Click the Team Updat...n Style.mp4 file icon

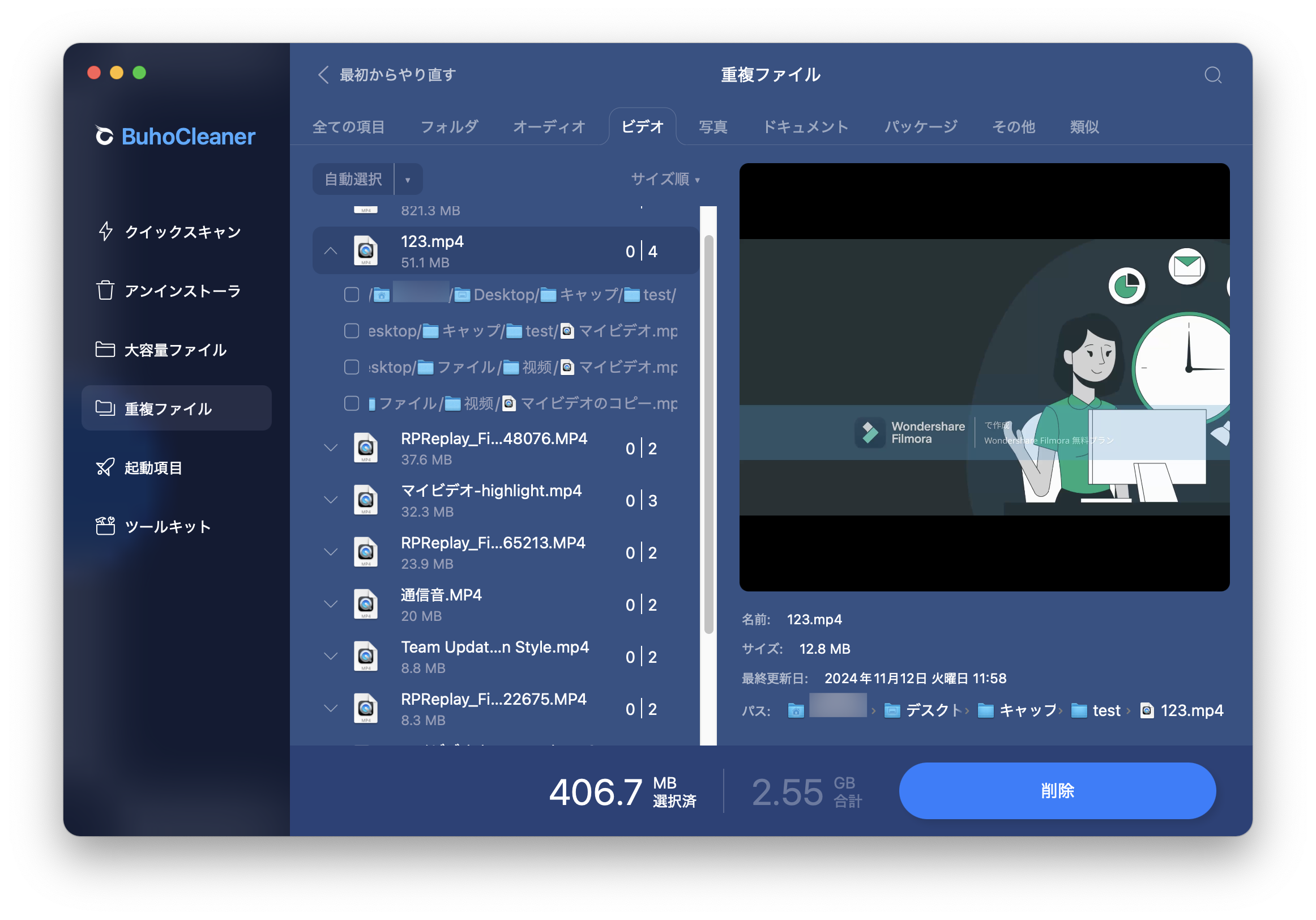point(366,657)
